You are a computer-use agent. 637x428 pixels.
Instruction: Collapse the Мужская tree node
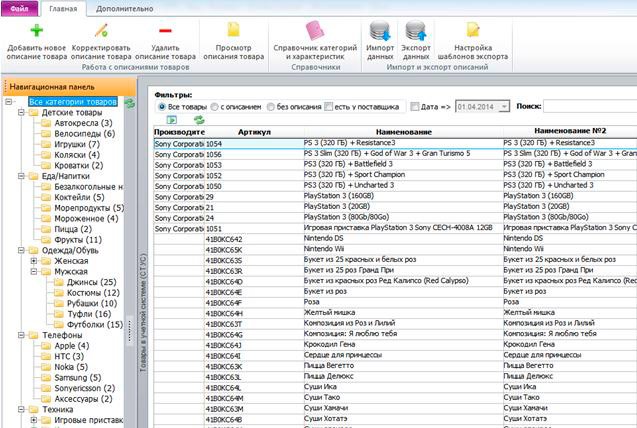(34, 271)
